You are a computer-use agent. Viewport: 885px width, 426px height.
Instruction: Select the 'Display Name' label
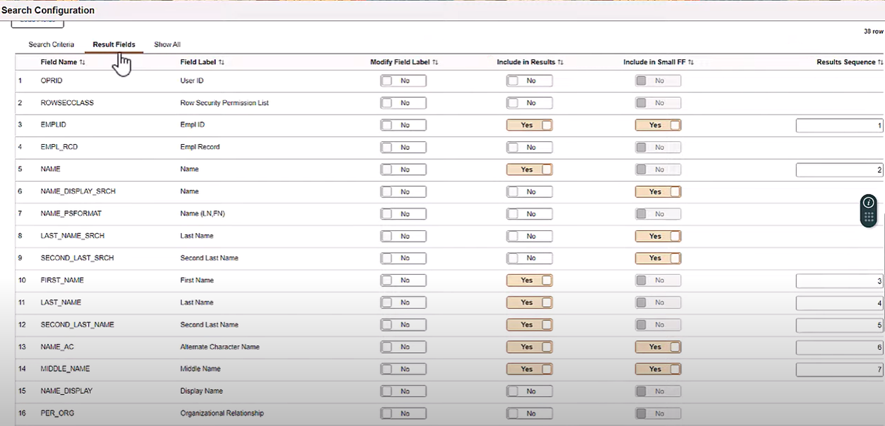pyautogui.click(x=201, y=391)
